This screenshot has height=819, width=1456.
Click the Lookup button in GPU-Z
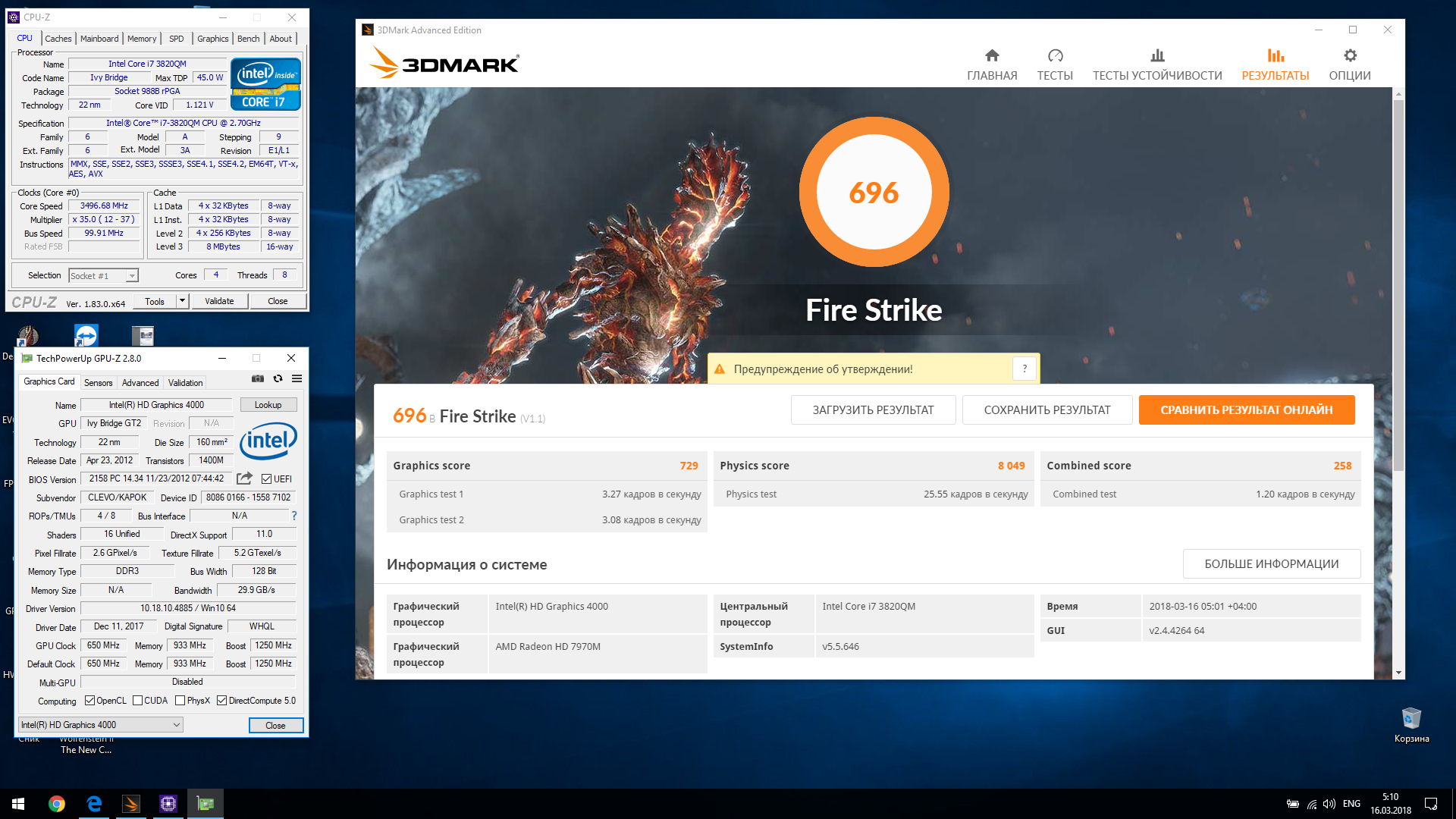click(268, 405)
